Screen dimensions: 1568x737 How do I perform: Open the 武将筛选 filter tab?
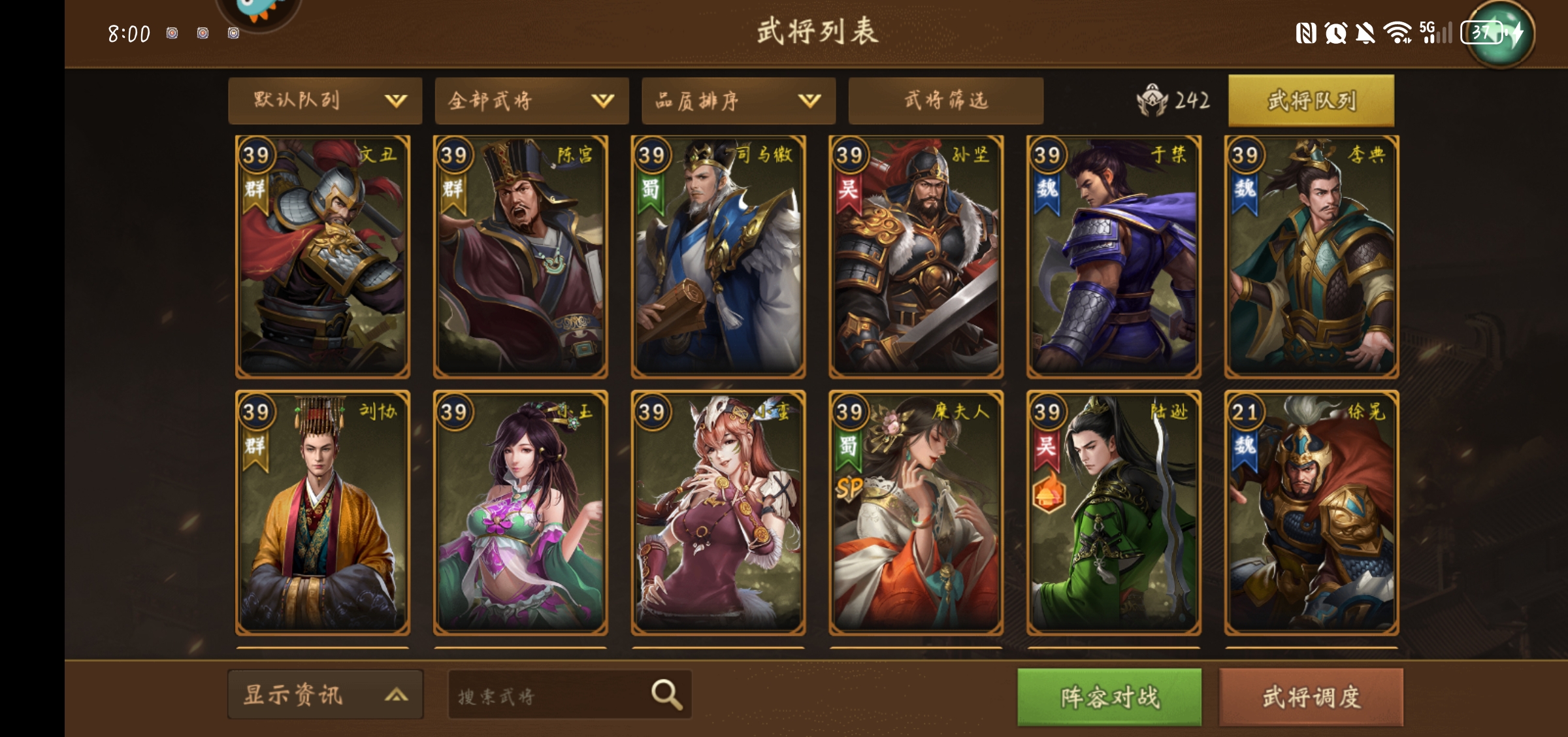pyautogui.click(x=946, y=101)
